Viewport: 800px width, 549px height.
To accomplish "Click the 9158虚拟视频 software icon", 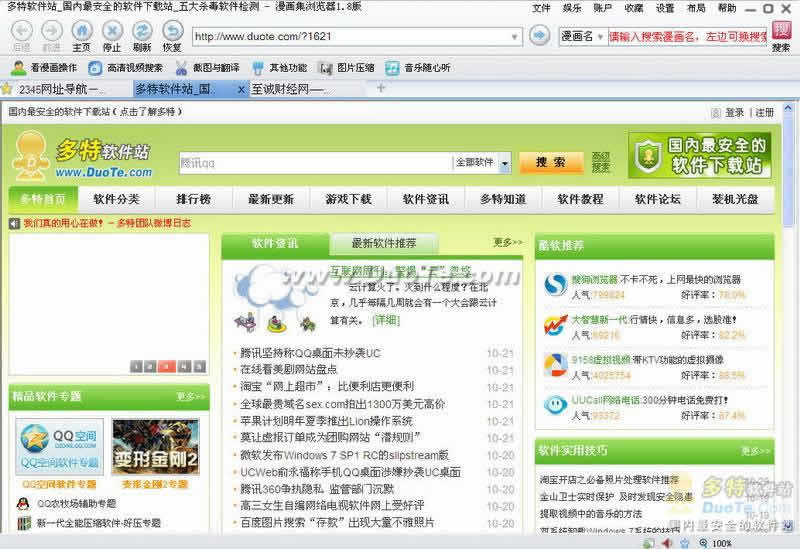I will click(x=555, y=365).
